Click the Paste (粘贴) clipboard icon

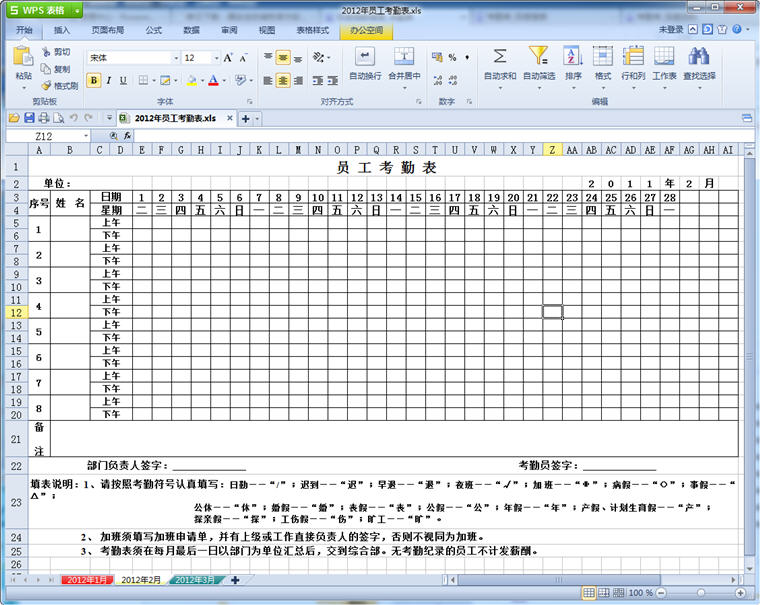coord(23,58)
